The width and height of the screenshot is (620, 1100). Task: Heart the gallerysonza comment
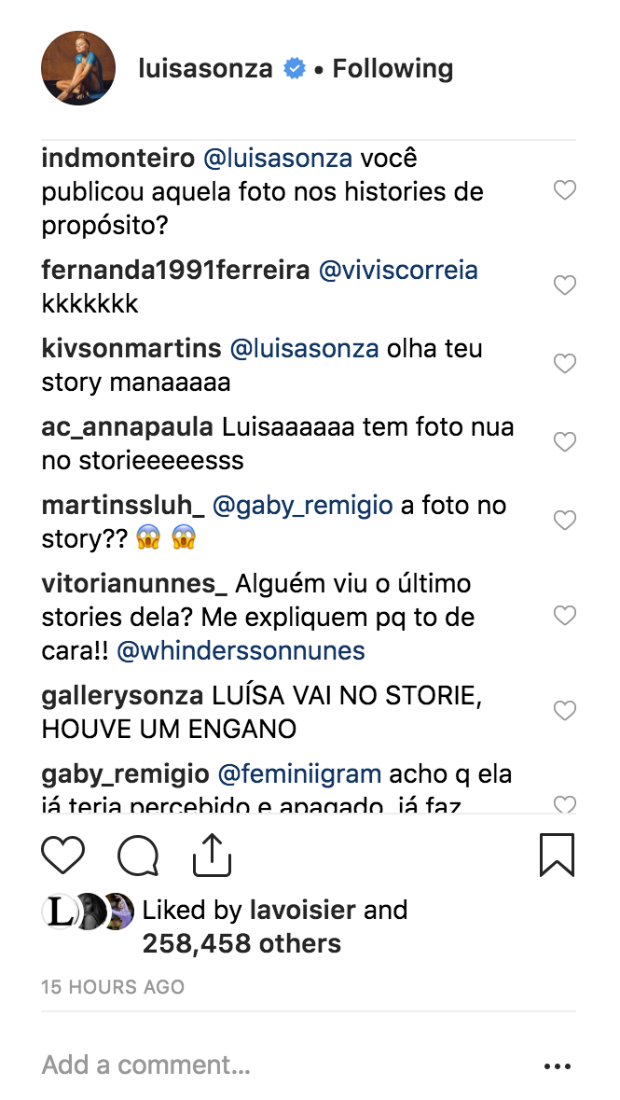click(565, 711)
